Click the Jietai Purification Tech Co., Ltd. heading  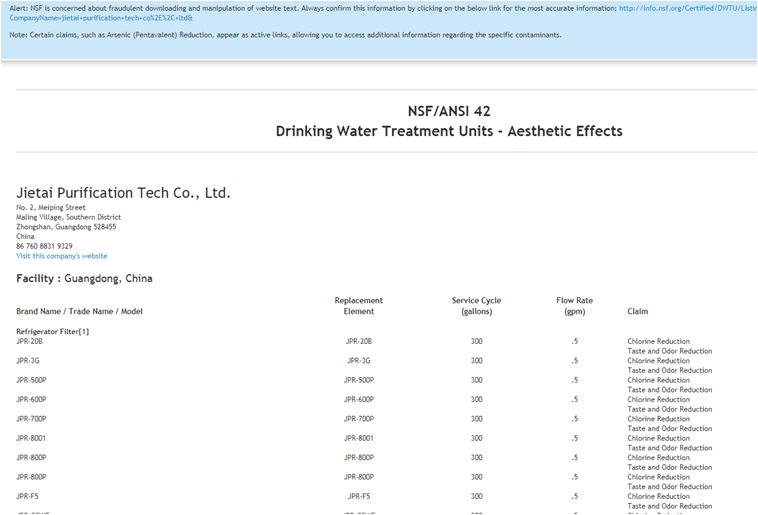pyautogui.click(x=123, y=193)
